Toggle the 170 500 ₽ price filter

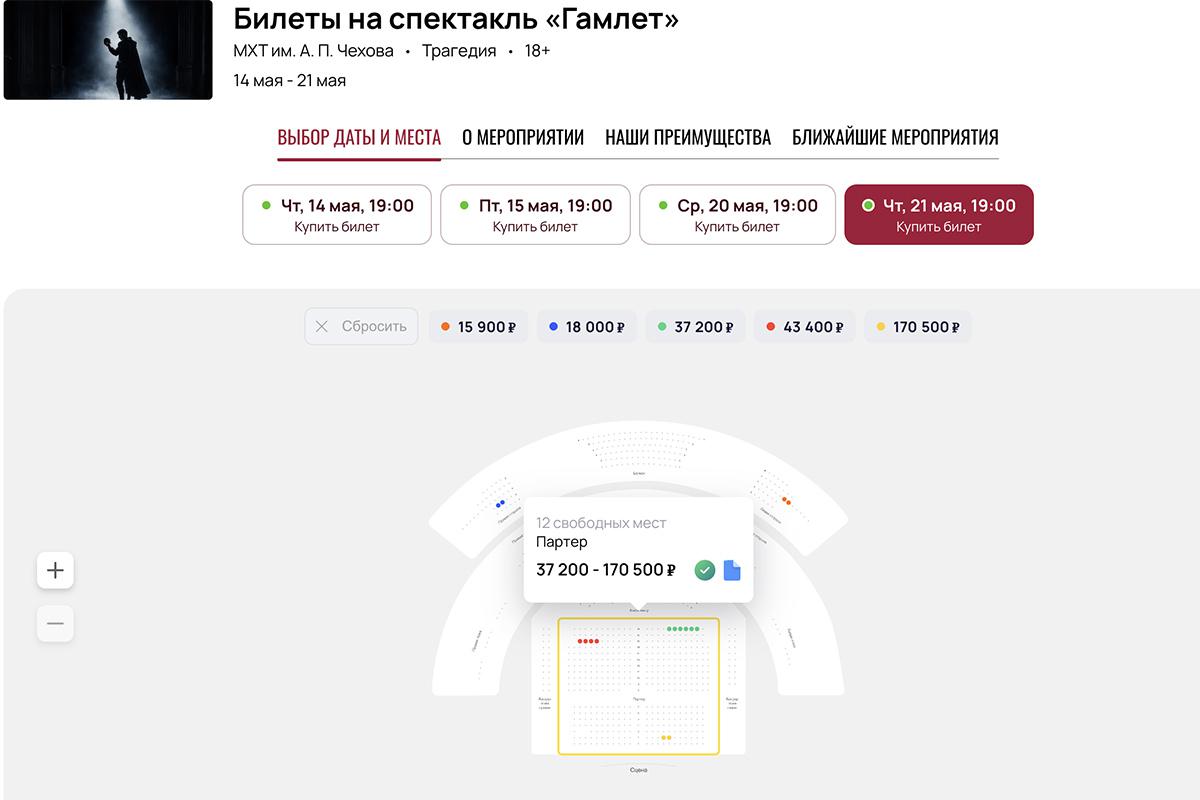point(917,326)
